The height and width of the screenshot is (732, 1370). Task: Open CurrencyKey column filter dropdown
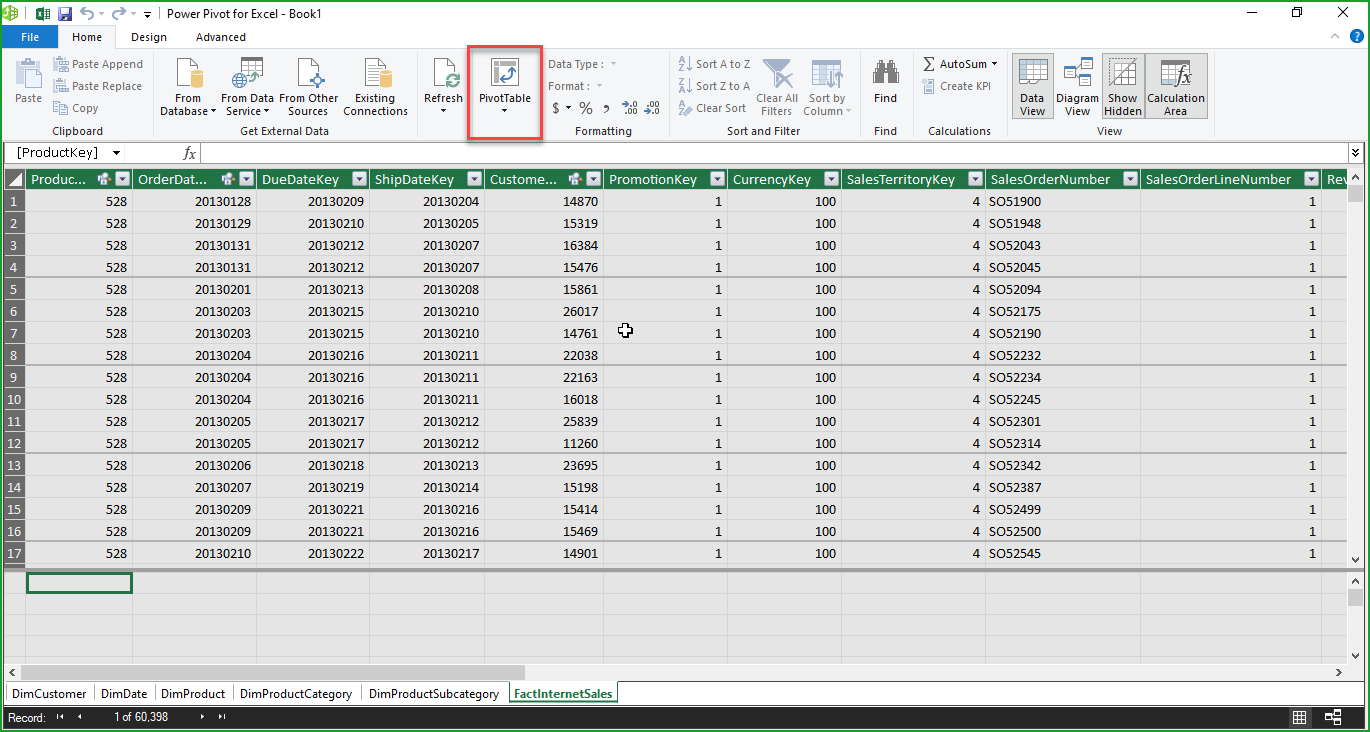tap(831, 180)
